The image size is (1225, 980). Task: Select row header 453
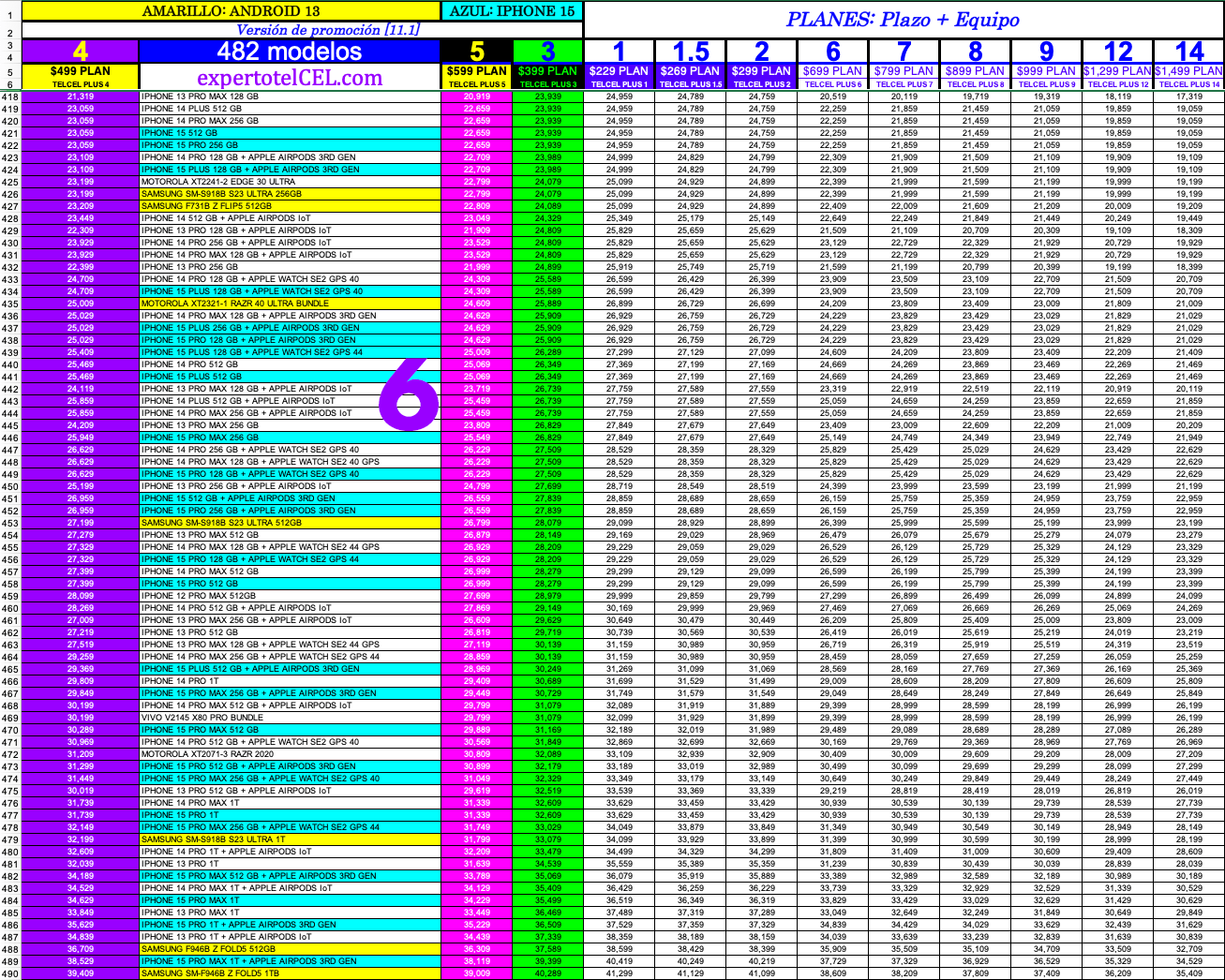(10, 523)
